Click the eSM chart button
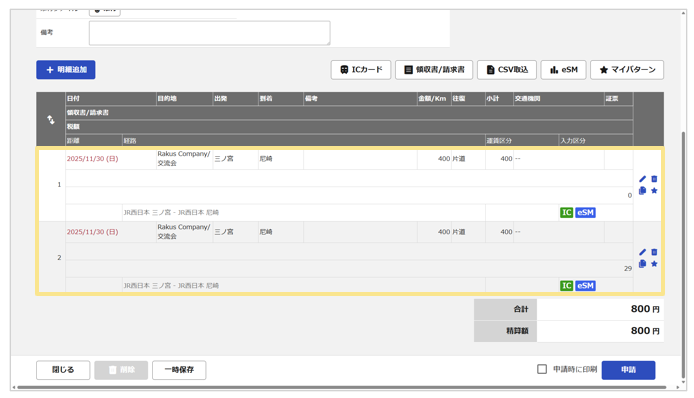The width and height of the screenshot is (694, 398). [x=563, y=70]
